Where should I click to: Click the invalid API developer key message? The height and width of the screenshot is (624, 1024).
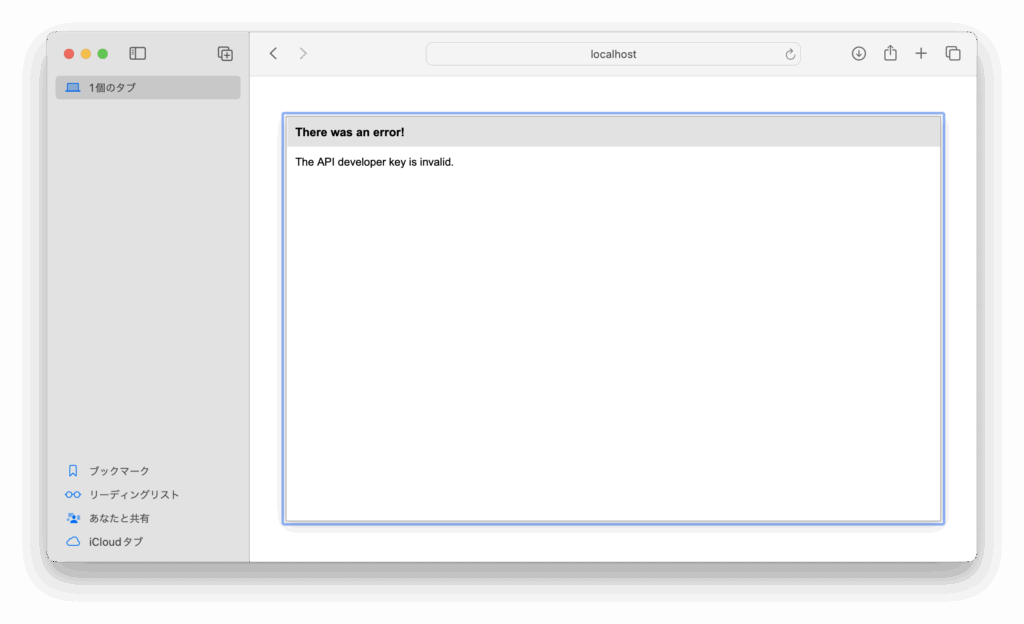[374, 162]
